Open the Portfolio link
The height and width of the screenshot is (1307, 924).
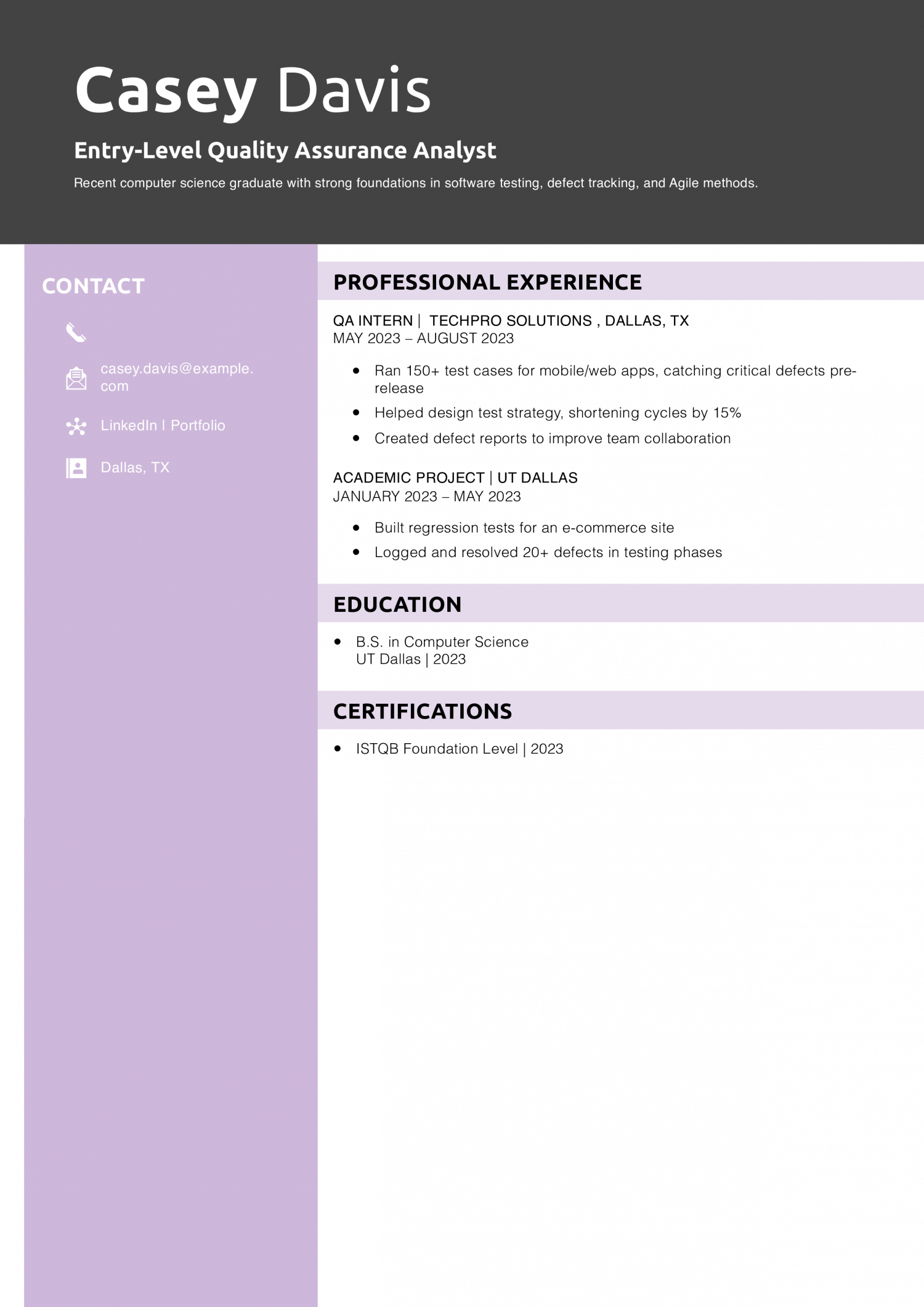(x=198, y=426)
